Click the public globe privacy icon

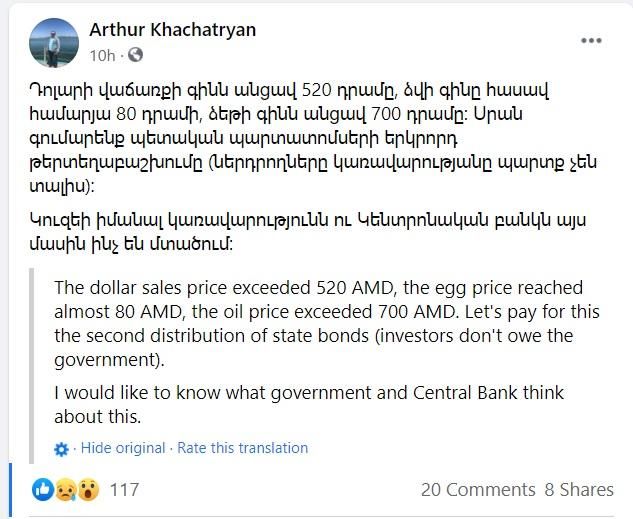click(x=136, y=55)
